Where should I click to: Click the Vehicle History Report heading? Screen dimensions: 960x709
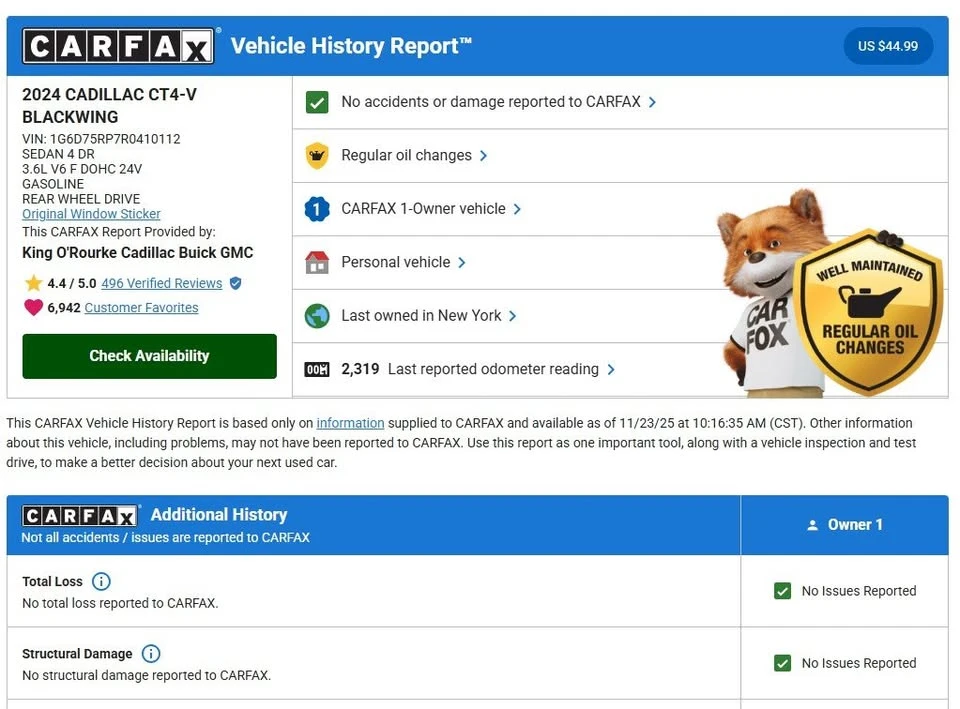point(351,46)
